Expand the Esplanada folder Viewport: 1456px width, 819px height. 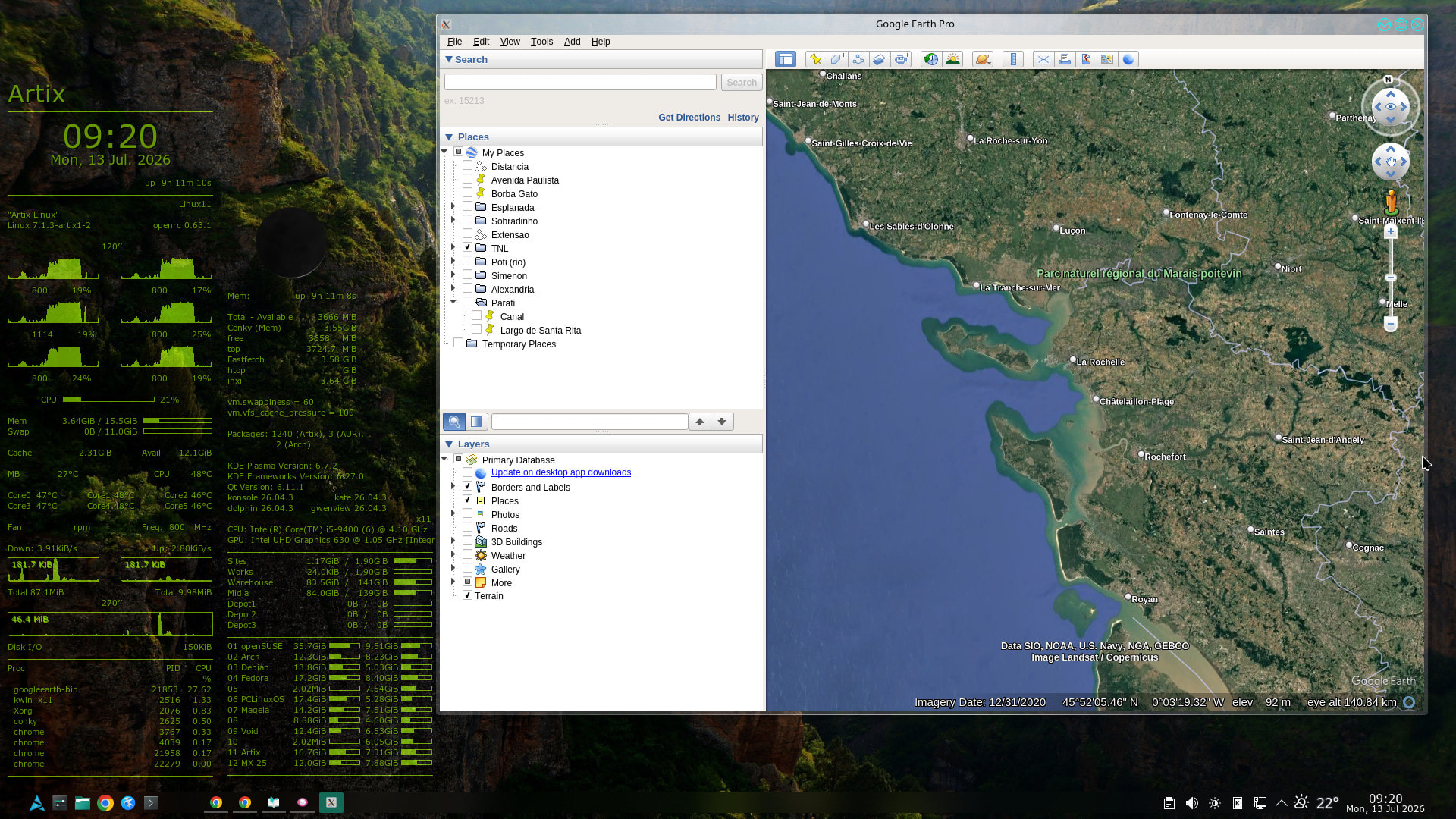453,207
